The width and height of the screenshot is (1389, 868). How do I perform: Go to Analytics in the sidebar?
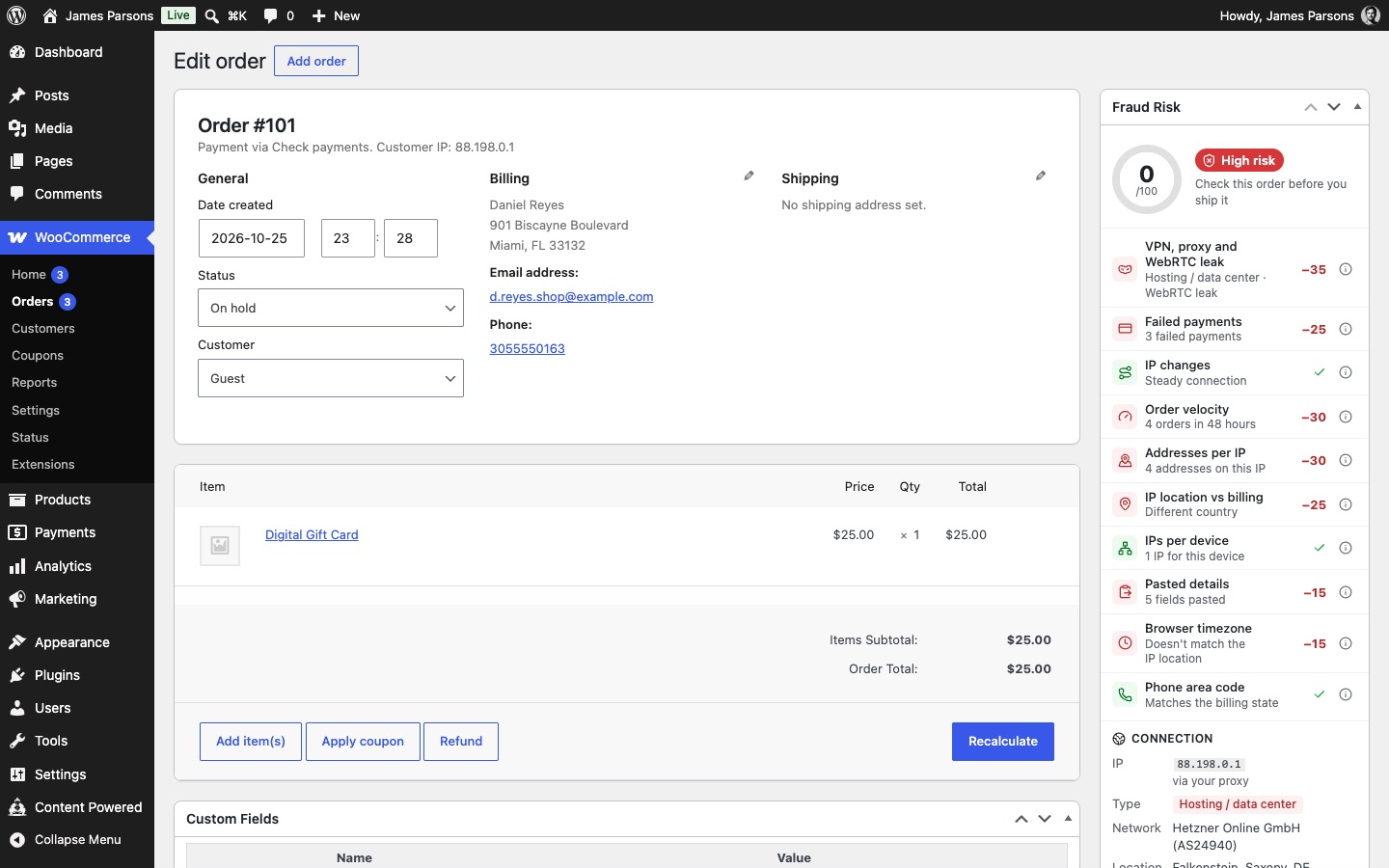click(77, 566)
